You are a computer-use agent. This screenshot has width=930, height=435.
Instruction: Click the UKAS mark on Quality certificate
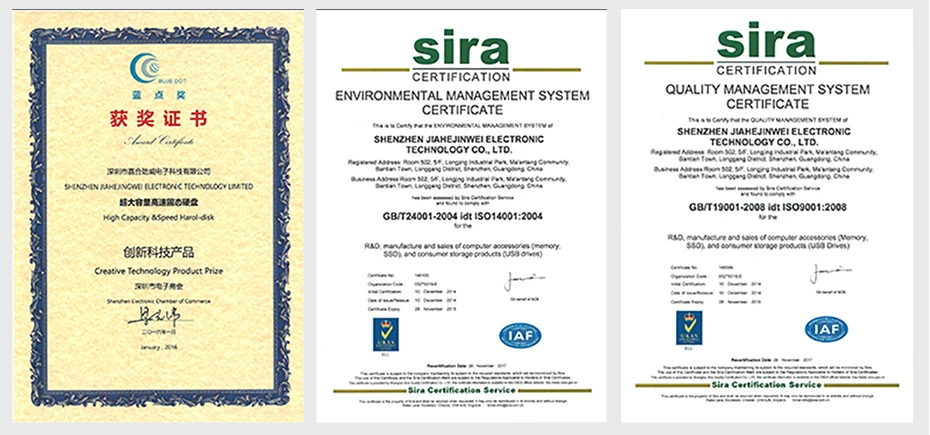pos(689,327)
